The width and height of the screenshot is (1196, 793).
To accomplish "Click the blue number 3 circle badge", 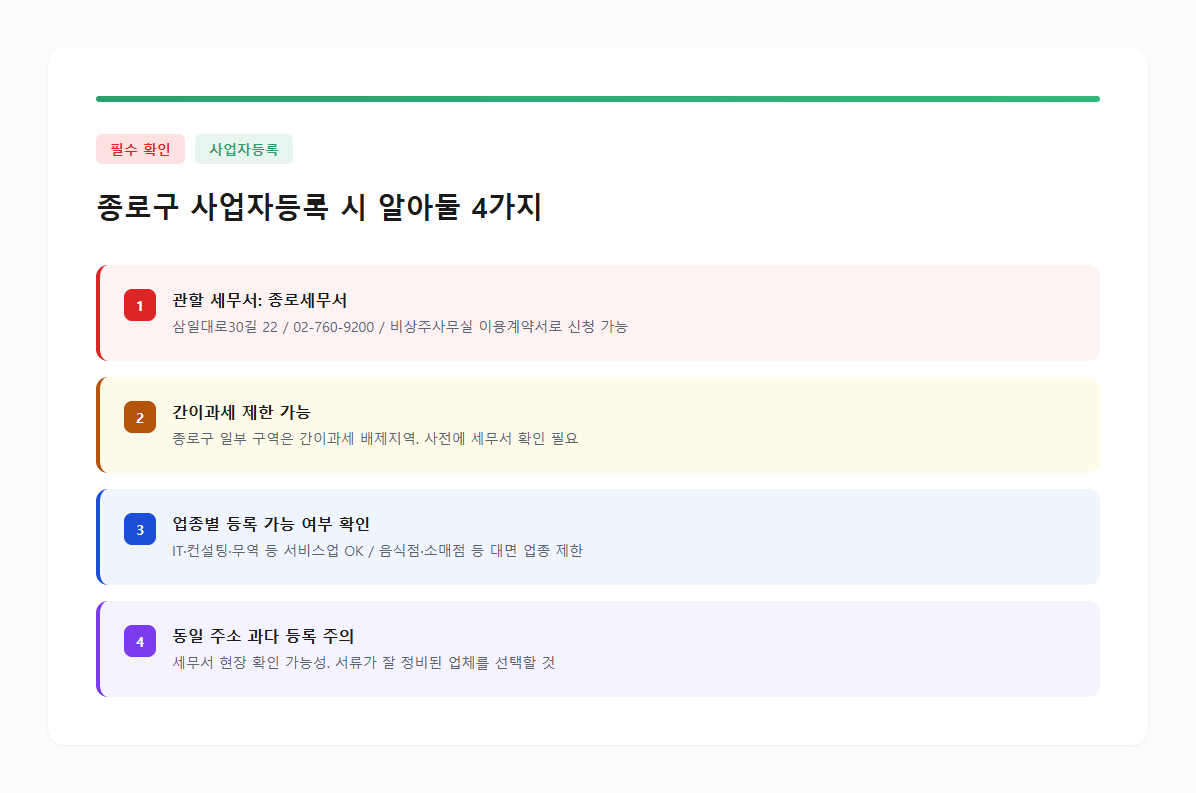I will pos(140,529).
